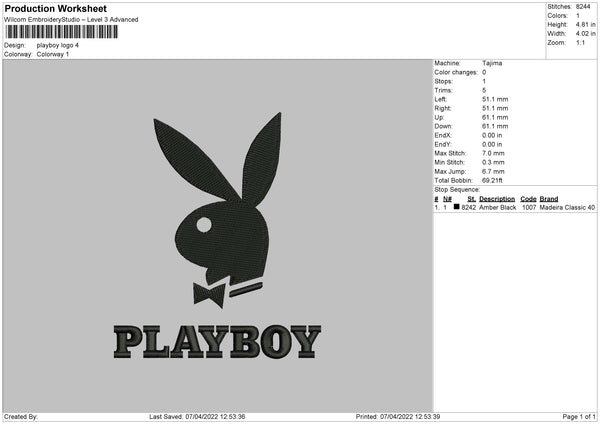Image resolution: width=600 pixels, height=424 pixels.
Task: Click Up value '61.1 mm'
Action: click(495, 117)
